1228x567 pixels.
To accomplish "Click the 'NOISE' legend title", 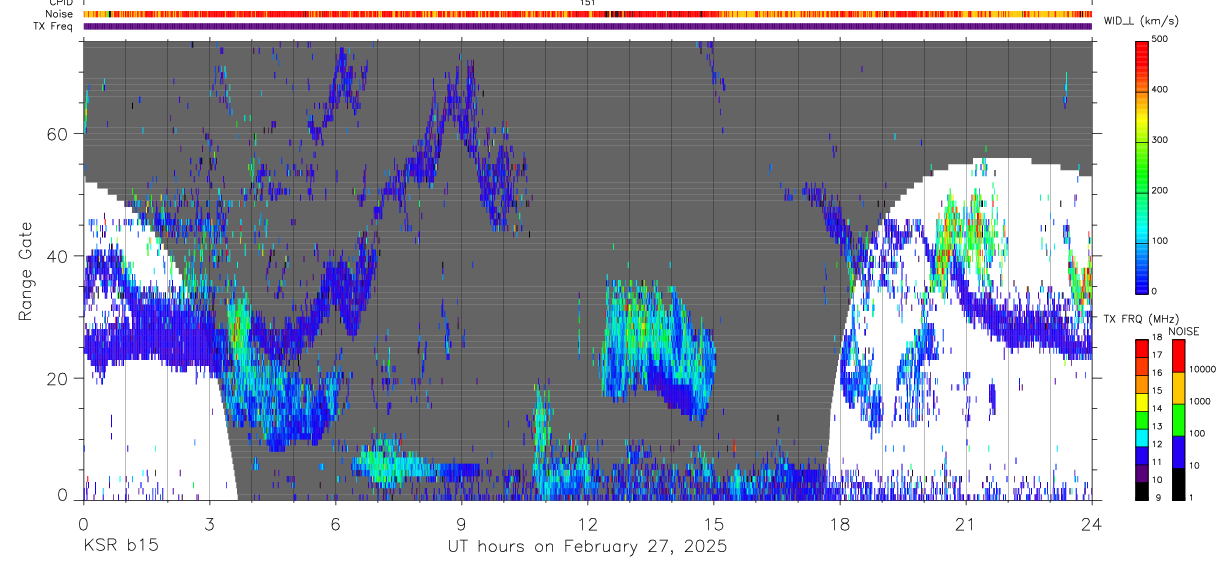I will click(1183, 331).
